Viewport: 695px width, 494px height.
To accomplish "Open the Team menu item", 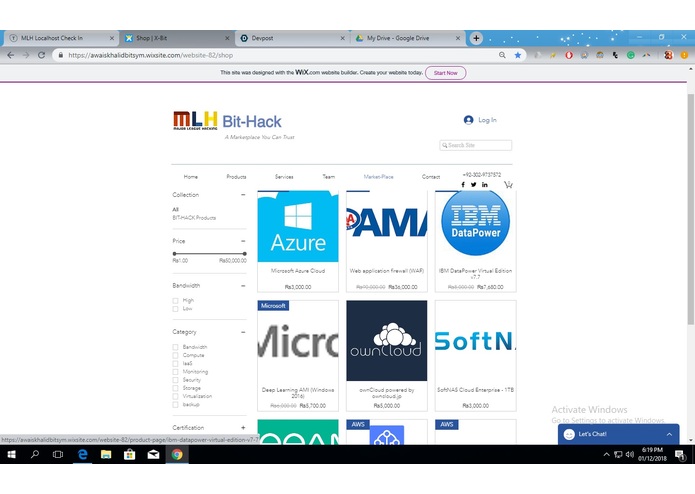I will point(328,177).
